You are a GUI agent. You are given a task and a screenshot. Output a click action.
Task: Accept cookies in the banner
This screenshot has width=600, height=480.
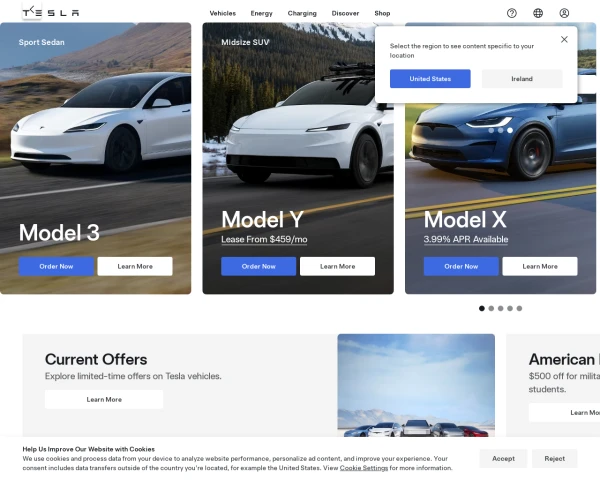(503, 459)
